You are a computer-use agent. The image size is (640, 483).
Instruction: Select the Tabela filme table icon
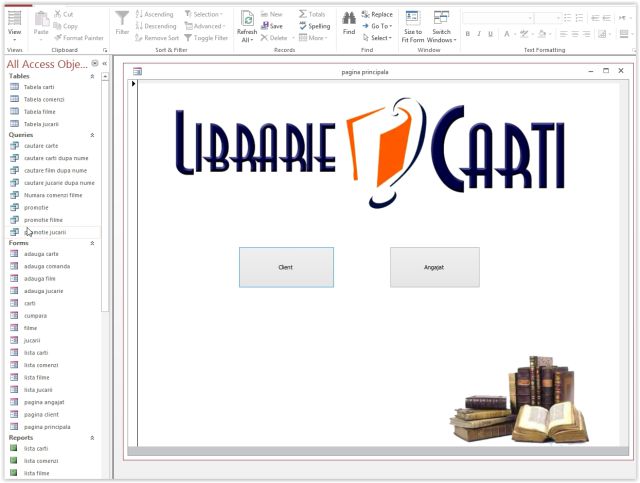[x=14, y=111]
